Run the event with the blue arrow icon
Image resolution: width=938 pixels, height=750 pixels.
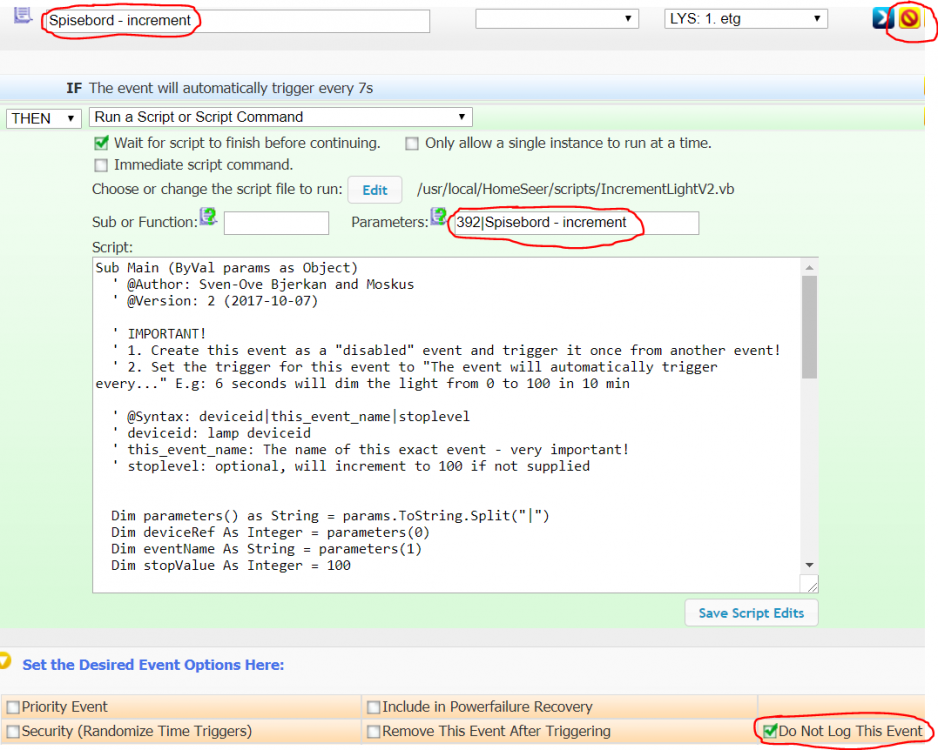click(883, 18)
